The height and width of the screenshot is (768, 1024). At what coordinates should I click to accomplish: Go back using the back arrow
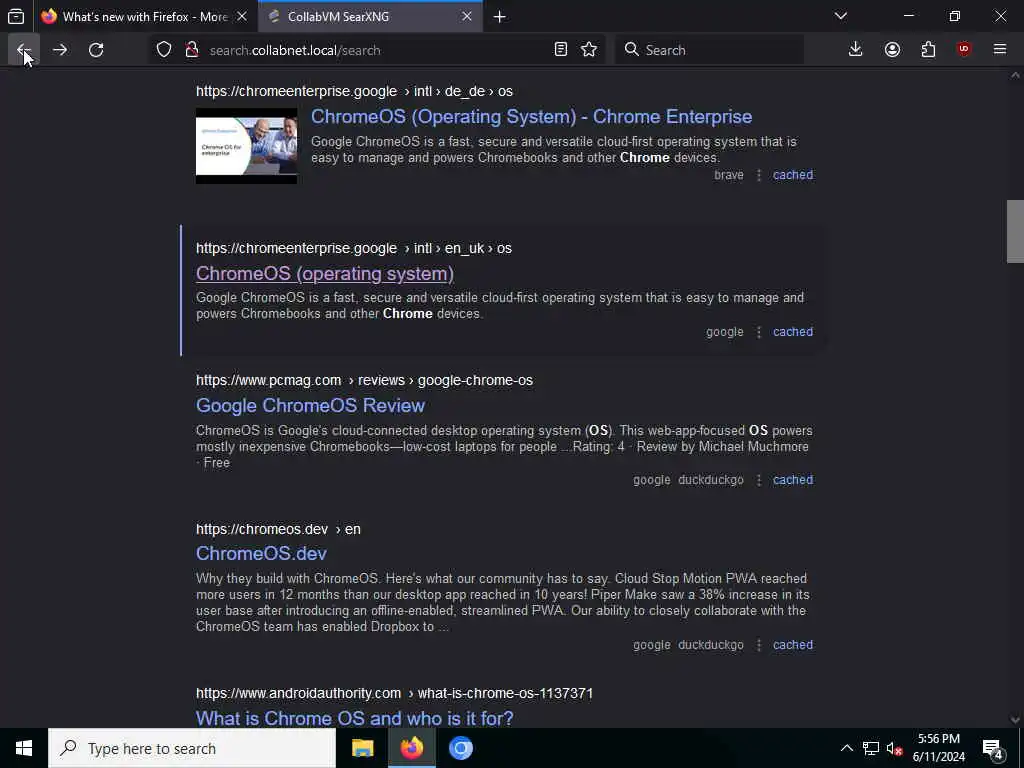(x=24, y=50)
